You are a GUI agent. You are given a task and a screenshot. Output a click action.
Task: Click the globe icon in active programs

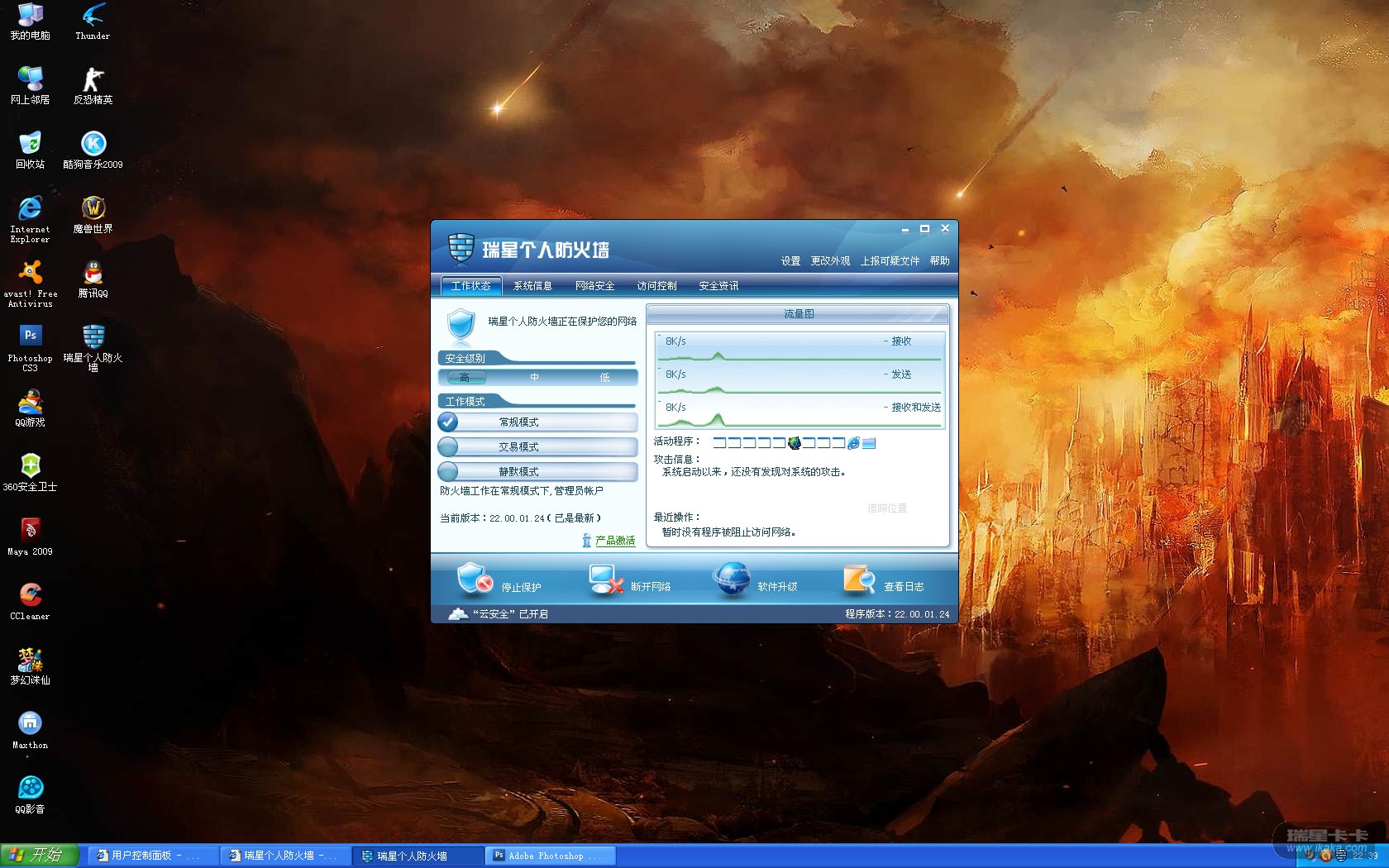click(795, 443)
